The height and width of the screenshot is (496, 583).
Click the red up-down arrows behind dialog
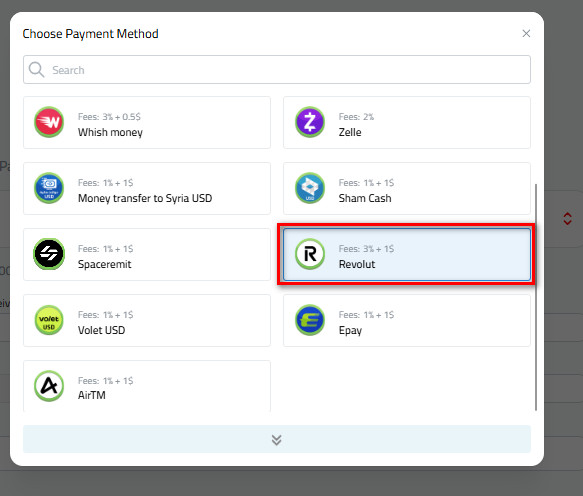567,219
